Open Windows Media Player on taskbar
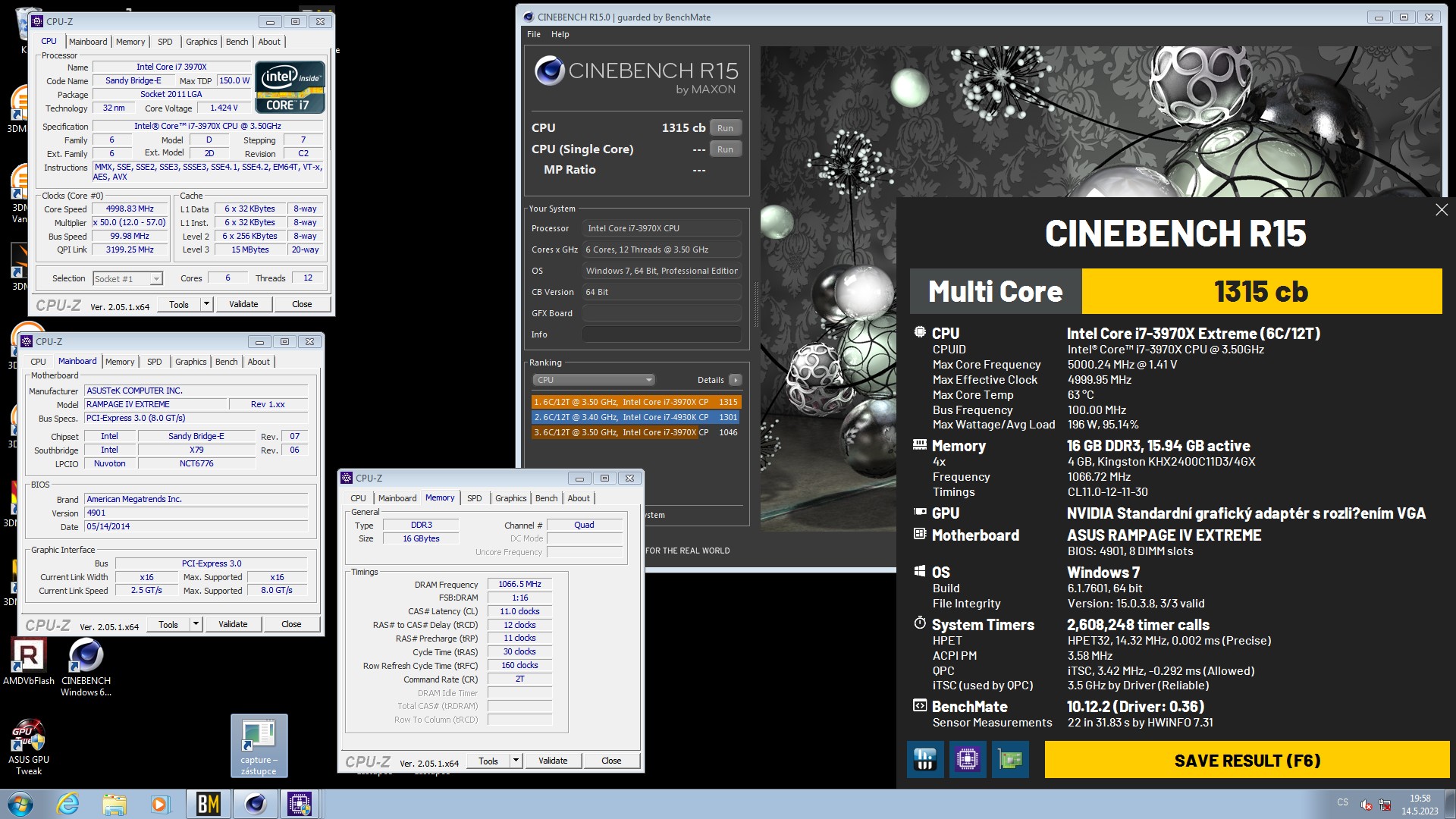The image size is (1456, 819). 160,804
